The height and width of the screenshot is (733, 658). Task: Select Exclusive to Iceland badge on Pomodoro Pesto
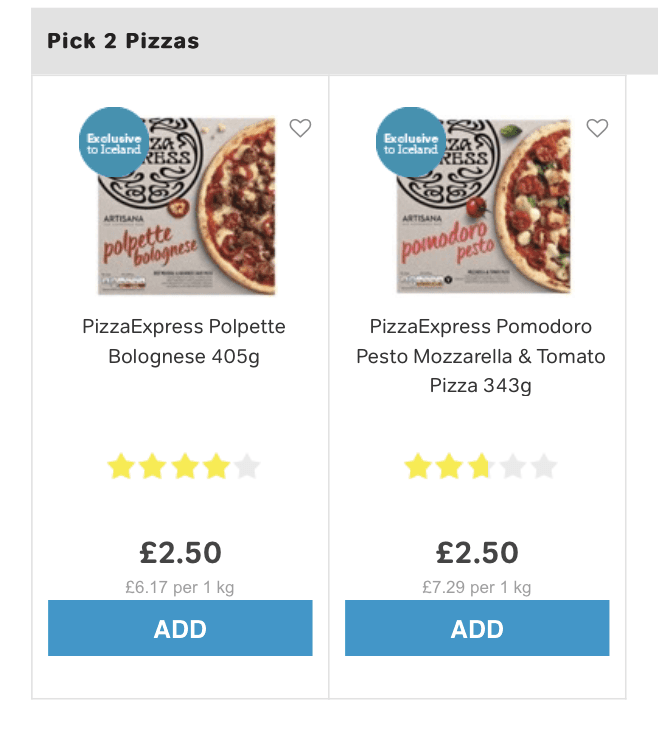(411, 142)
